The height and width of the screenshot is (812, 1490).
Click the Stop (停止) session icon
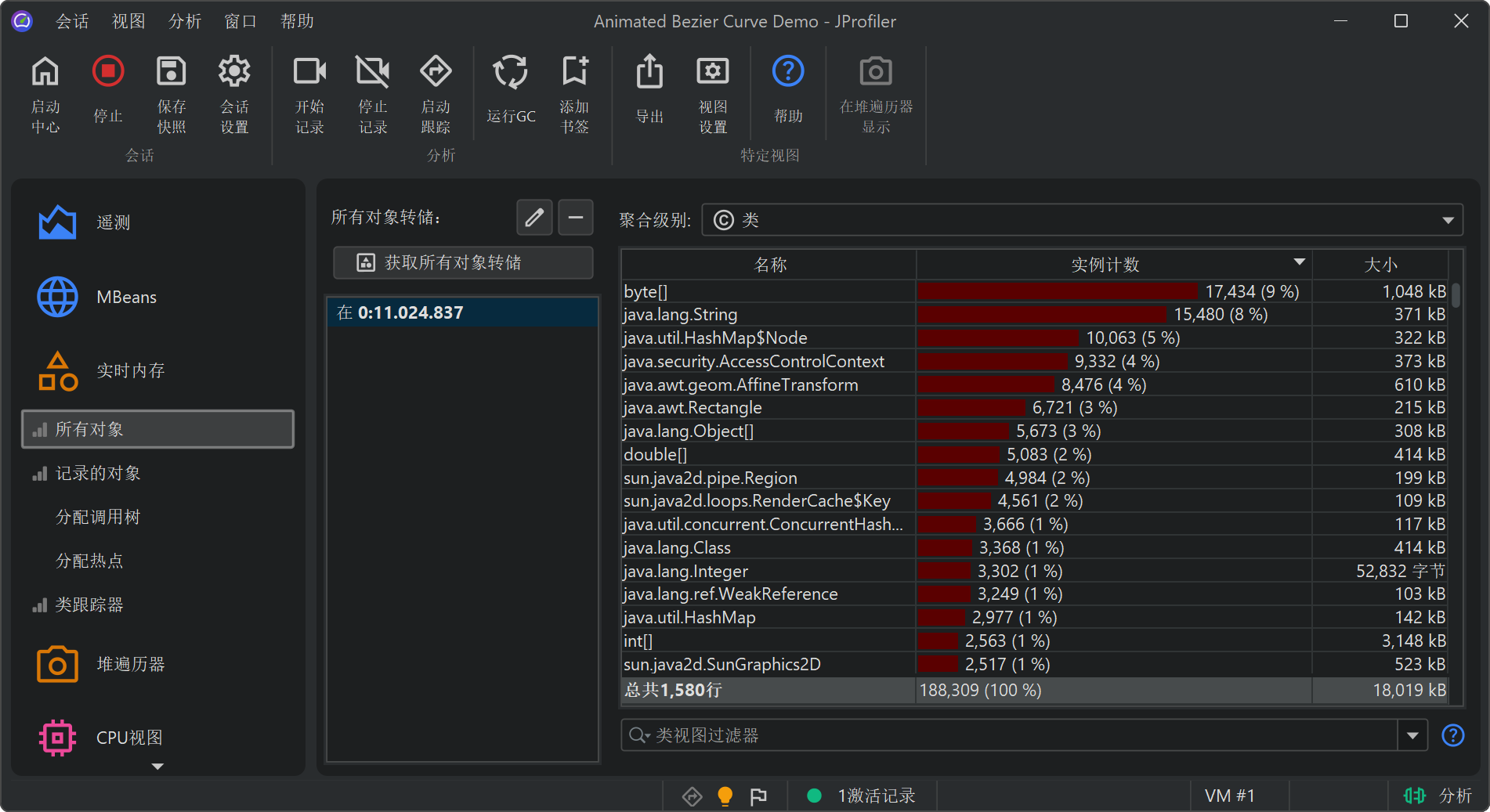click(x=108, y=72)
